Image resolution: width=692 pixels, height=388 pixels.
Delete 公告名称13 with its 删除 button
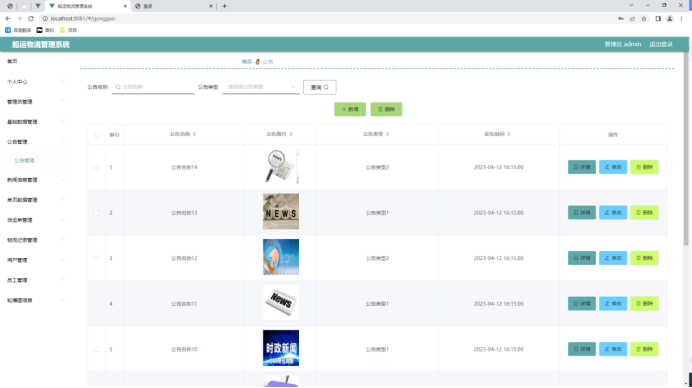(x=644, y=212)
